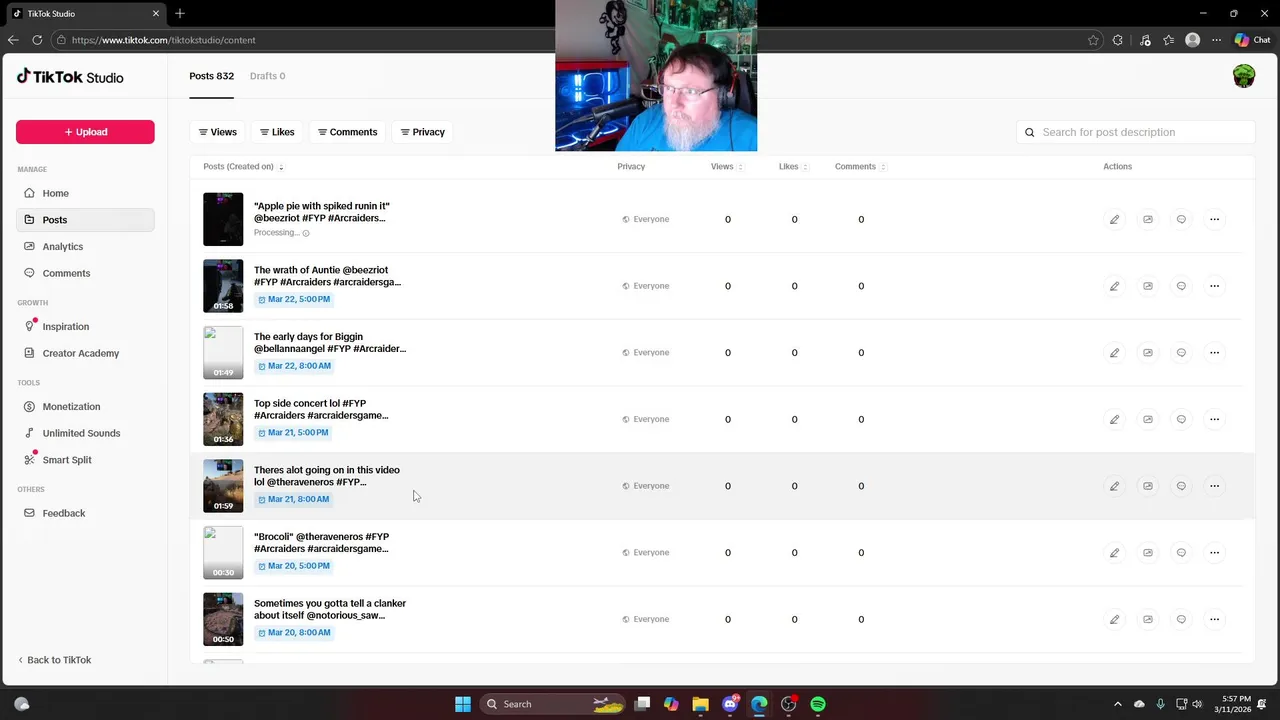View comments on "The early days for Biggin"
Viewport: 1280px width, 720px height.
pos(1181,352)
